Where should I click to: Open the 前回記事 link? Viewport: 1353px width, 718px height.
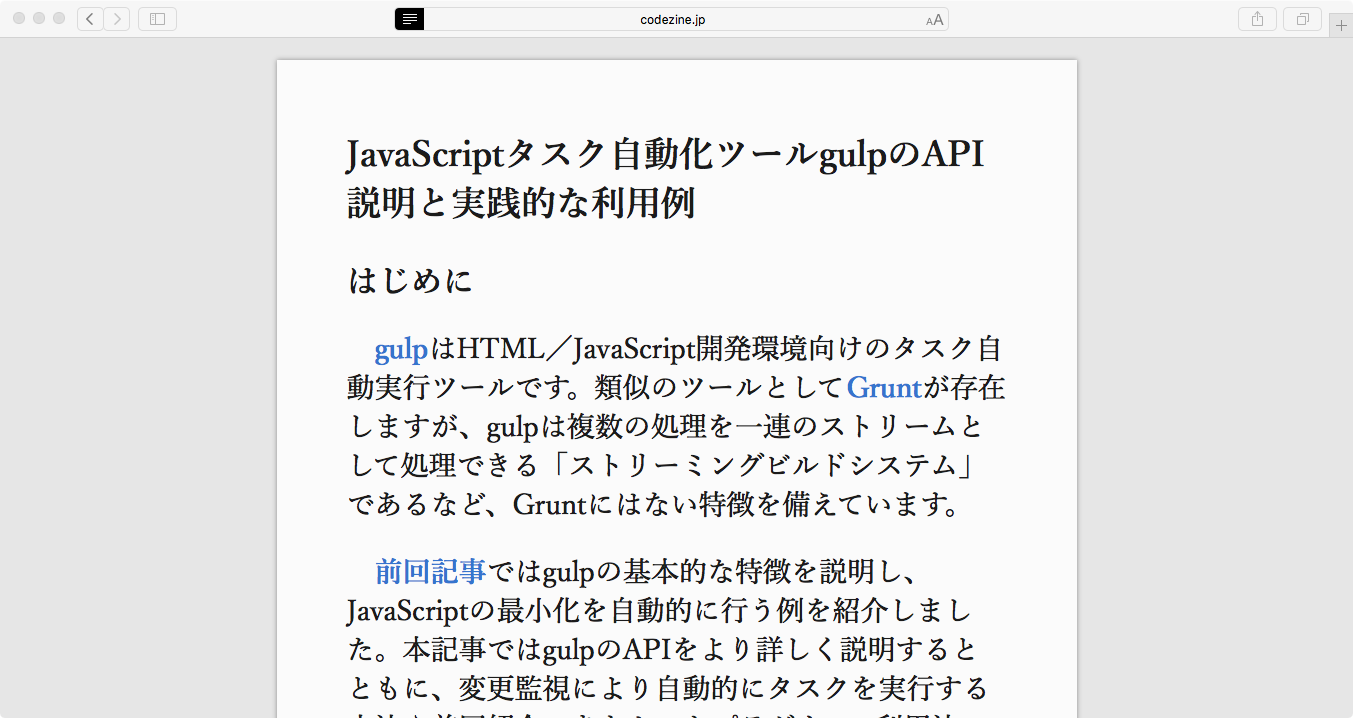click(430, 572)
